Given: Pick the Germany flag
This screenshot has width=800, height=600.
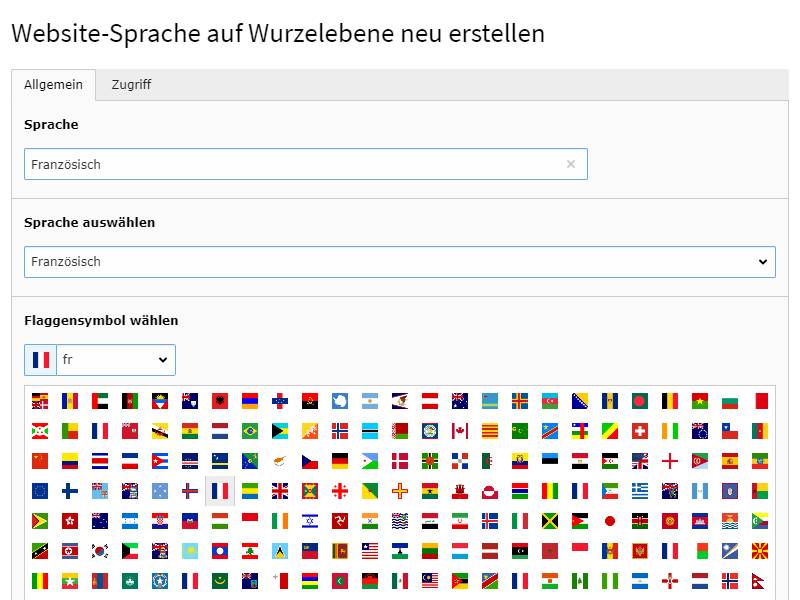Looking at the screenshot, I should click(x=340, y=461).
